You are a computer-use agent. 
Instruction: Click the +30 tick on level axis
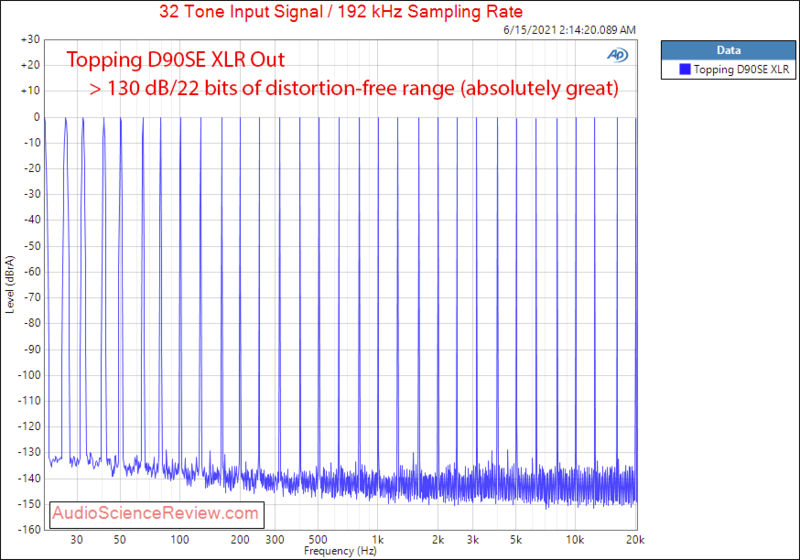pyautogui.click(x=29, y=39)
